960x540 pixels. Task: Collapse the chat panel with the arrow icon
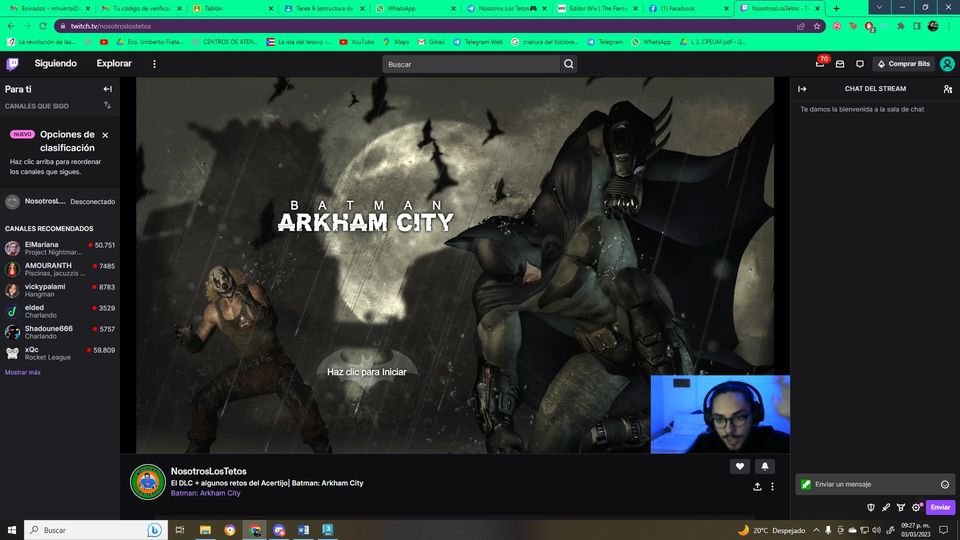pyautogui.click(x=802, y=89)
